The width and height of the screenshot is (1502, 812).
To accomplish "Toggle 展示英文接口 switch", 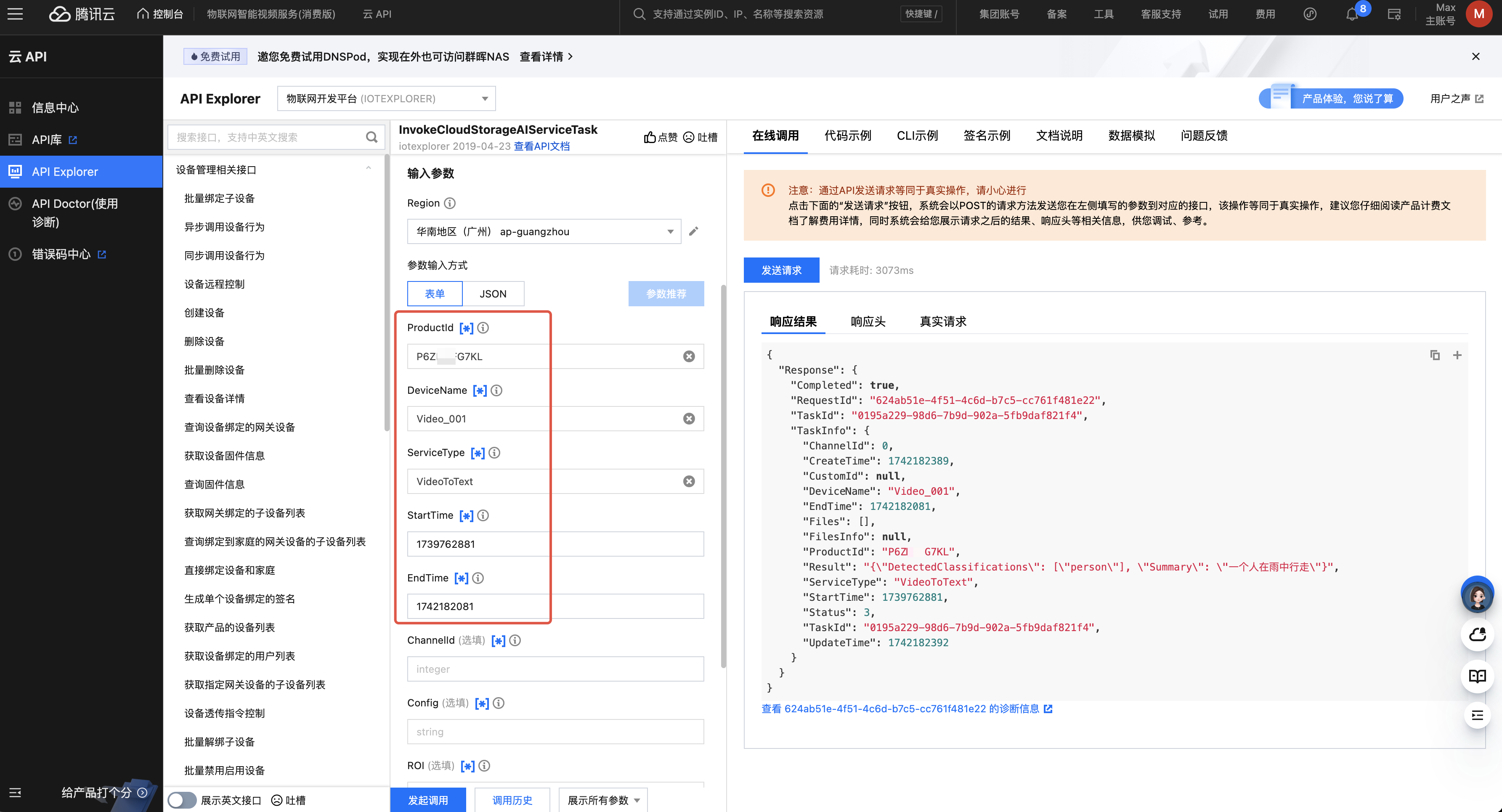I will pyautogui.click(x=182, y=800).
